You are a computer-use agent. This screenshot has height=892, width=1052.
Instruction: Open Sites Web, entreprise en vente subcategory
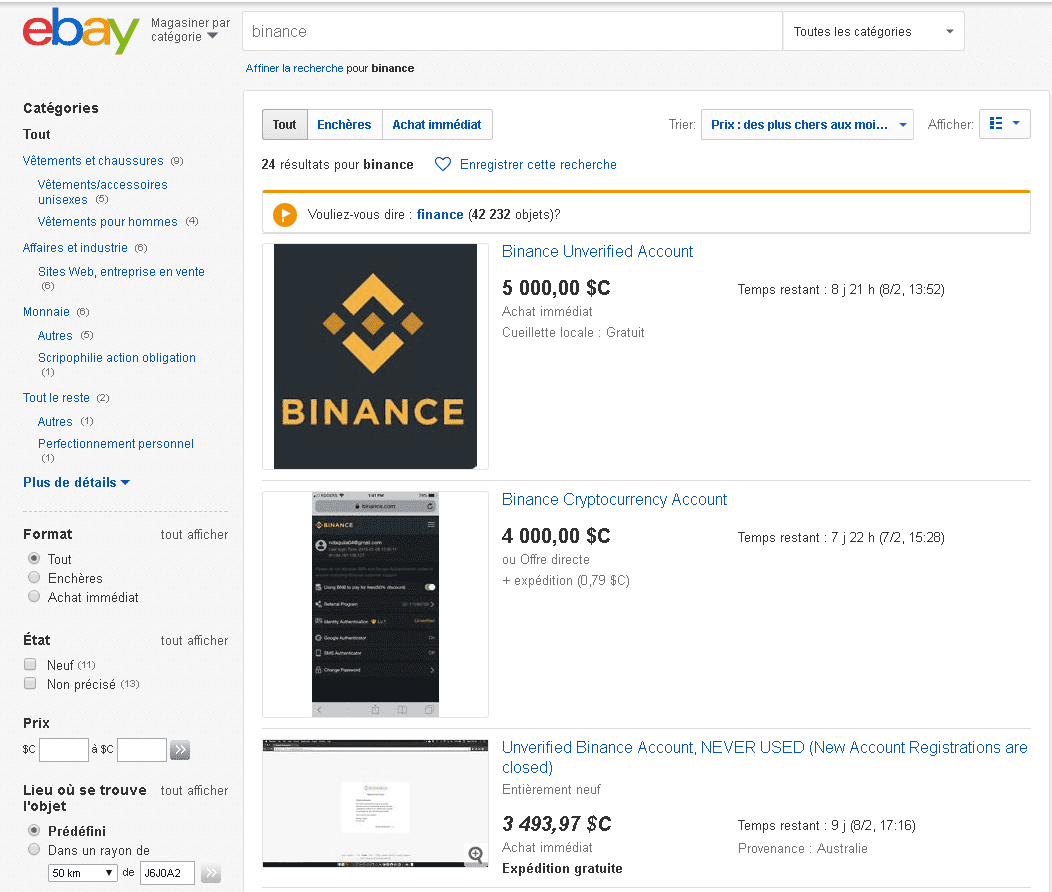coord(121,272)
